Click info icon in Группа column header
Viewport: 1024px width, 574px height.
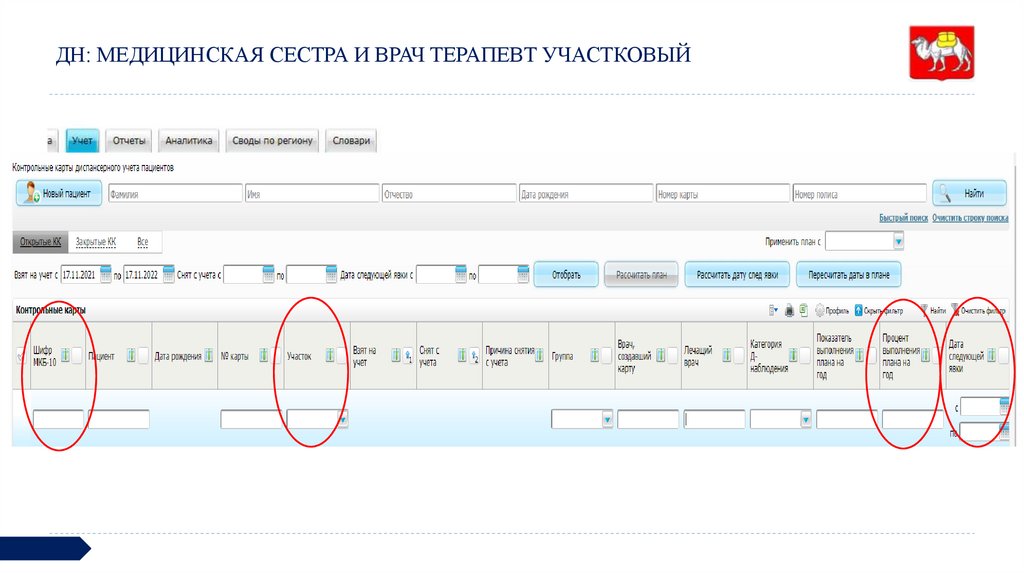tap(594, 355)
